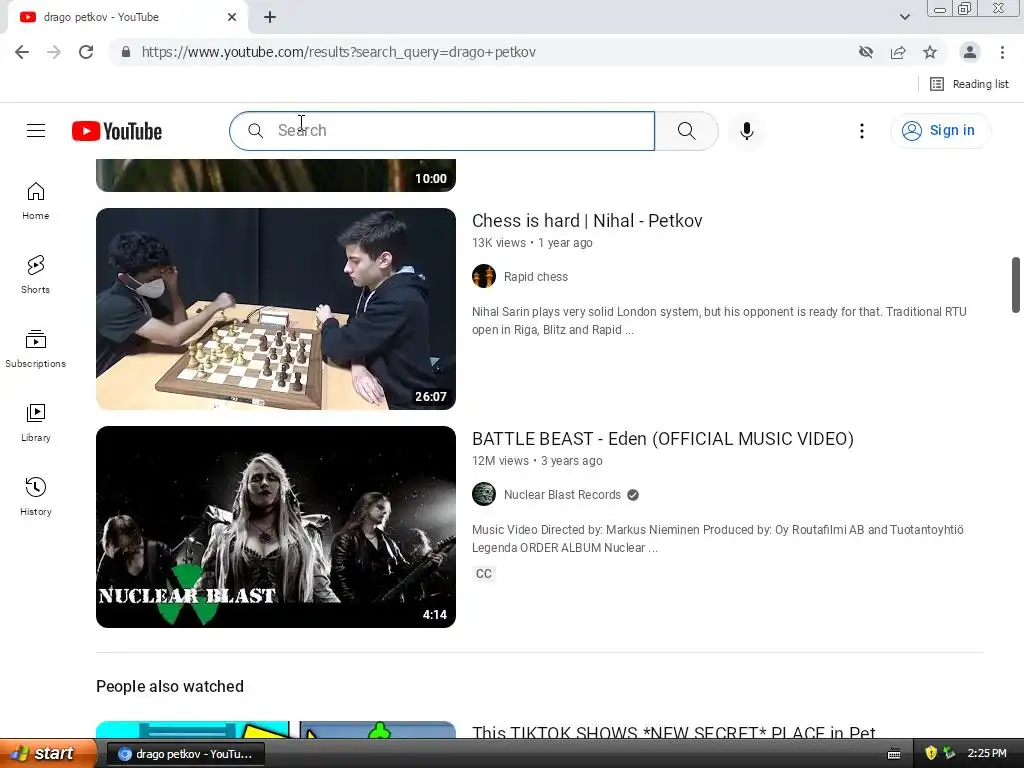The width and height of the screenshot is (1024, 768).
Task: Open Library in the sidebar
Action: click(x=35, y=423)
